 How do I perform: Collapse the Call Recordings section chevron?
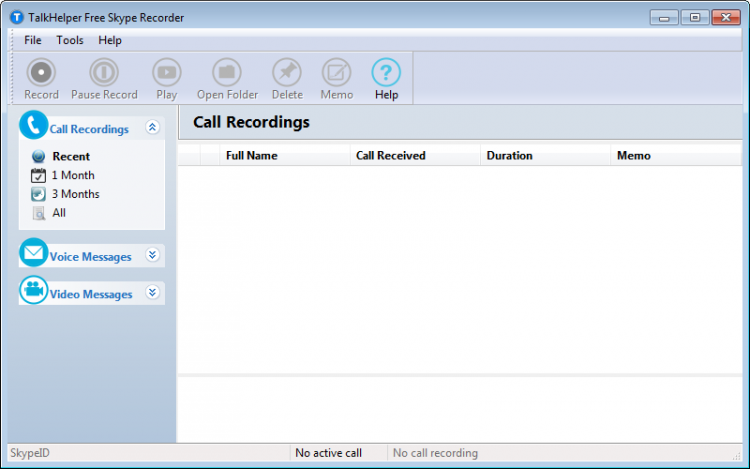coord(152,127)
